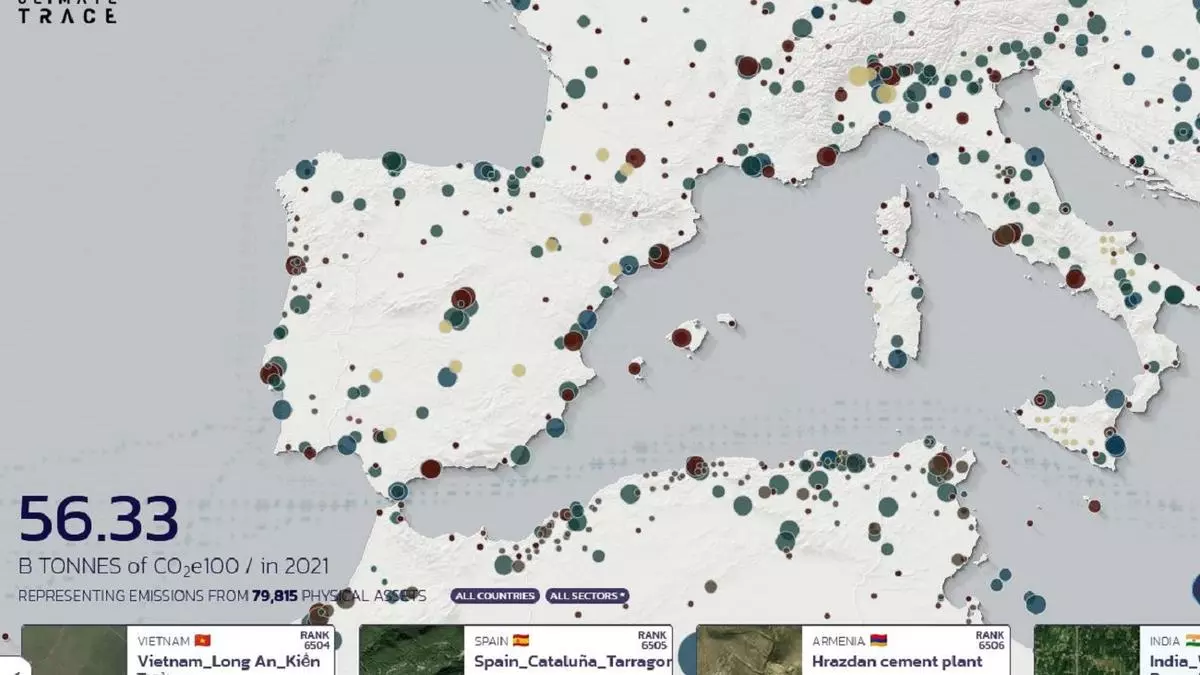Click the Armenia card satellite thumbnail
The height and width of the screenshot is (675, 1200).
point(749,651)
